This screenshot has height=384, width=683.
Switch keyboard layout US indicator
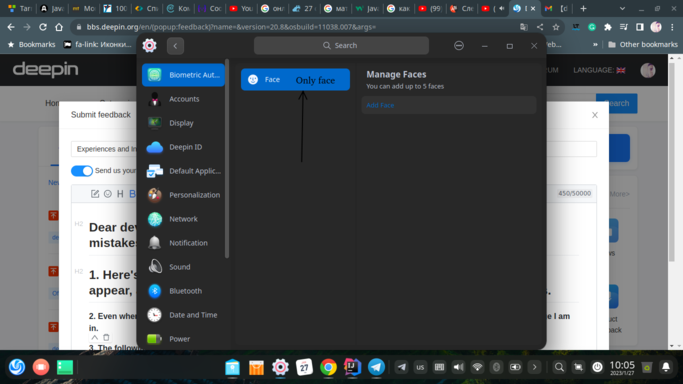click(420, 367)
